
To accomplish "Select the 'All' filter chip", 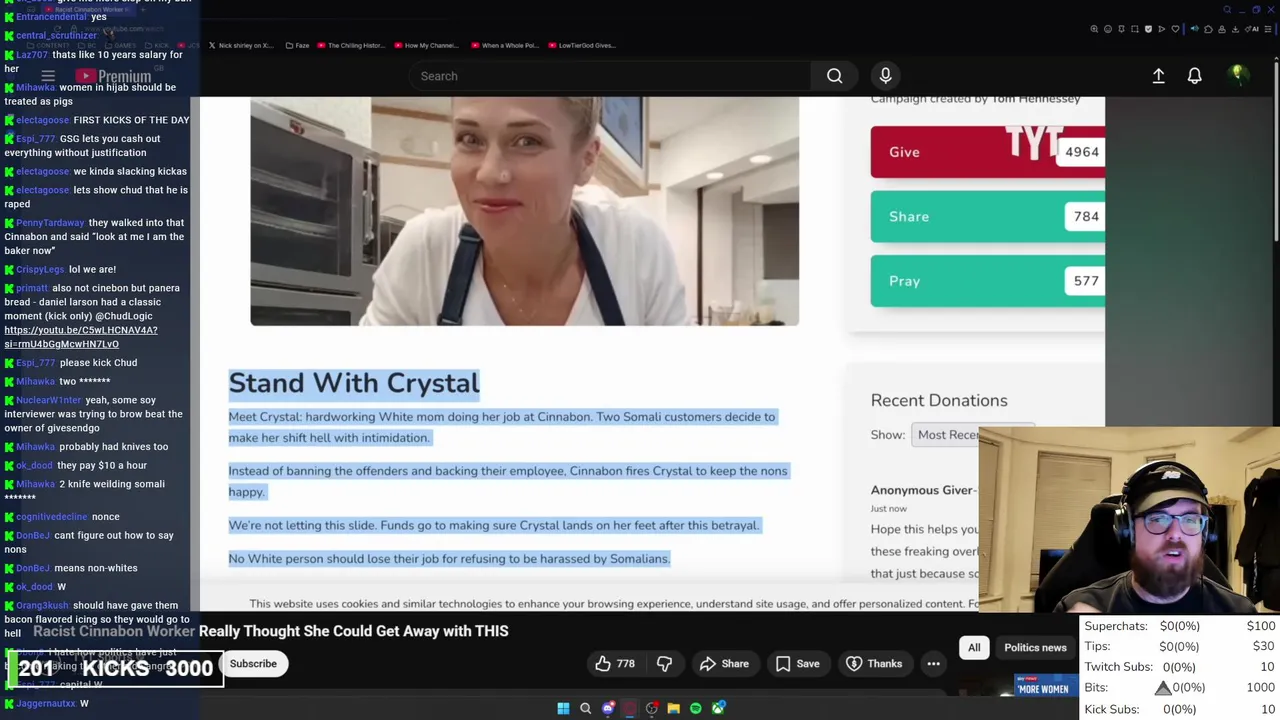I will [974, 648].
